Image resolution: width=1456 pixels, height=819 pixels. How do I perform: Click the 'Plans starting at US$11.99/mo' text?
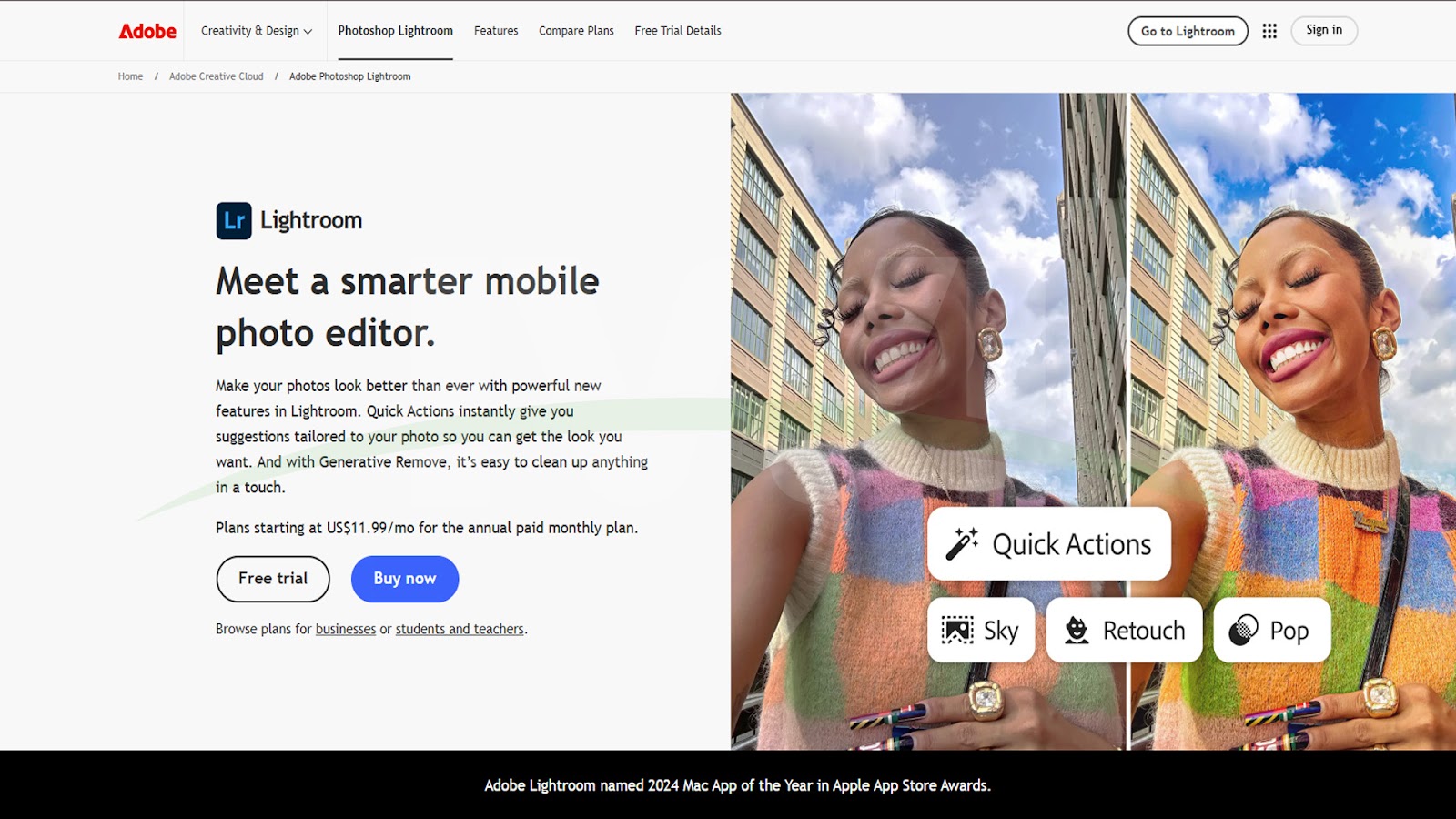[x=427, y=528]
